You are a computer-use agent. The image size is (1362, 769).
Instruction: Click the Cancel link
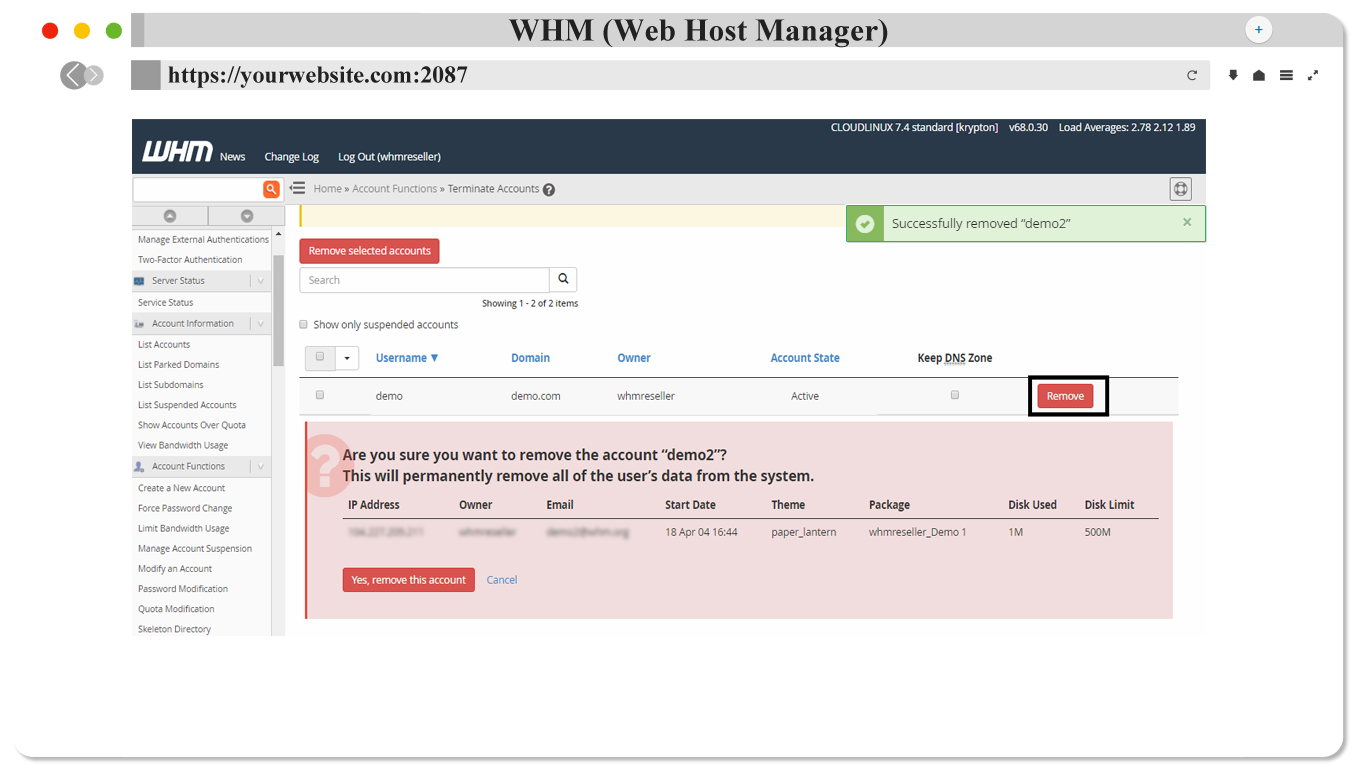click(x=502, y=580)
